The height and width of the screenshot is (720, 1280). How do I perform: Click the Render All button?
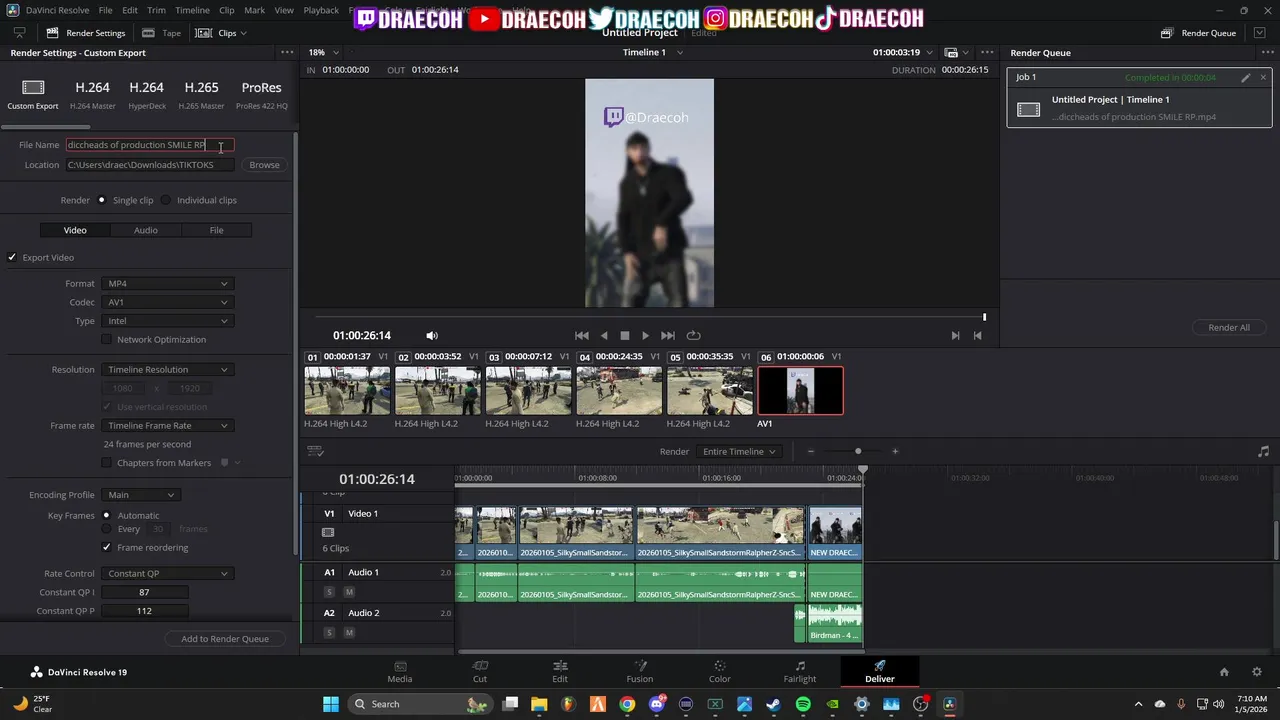tap(1229, 327)
